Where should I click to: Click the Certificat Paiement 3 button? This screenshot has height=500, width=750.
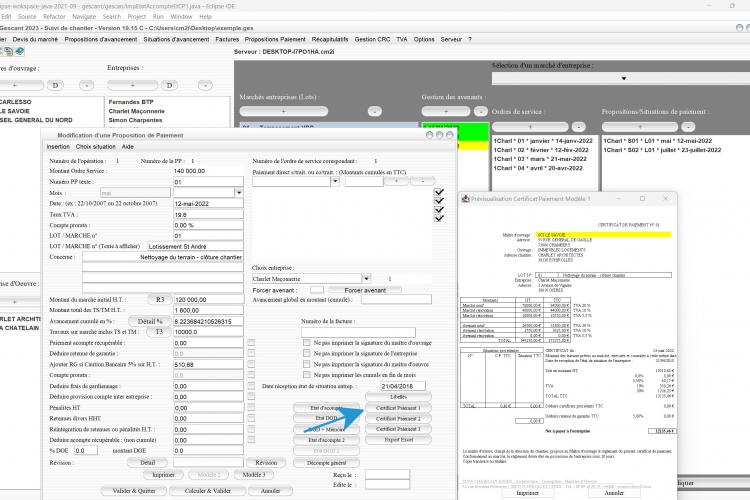398,429
